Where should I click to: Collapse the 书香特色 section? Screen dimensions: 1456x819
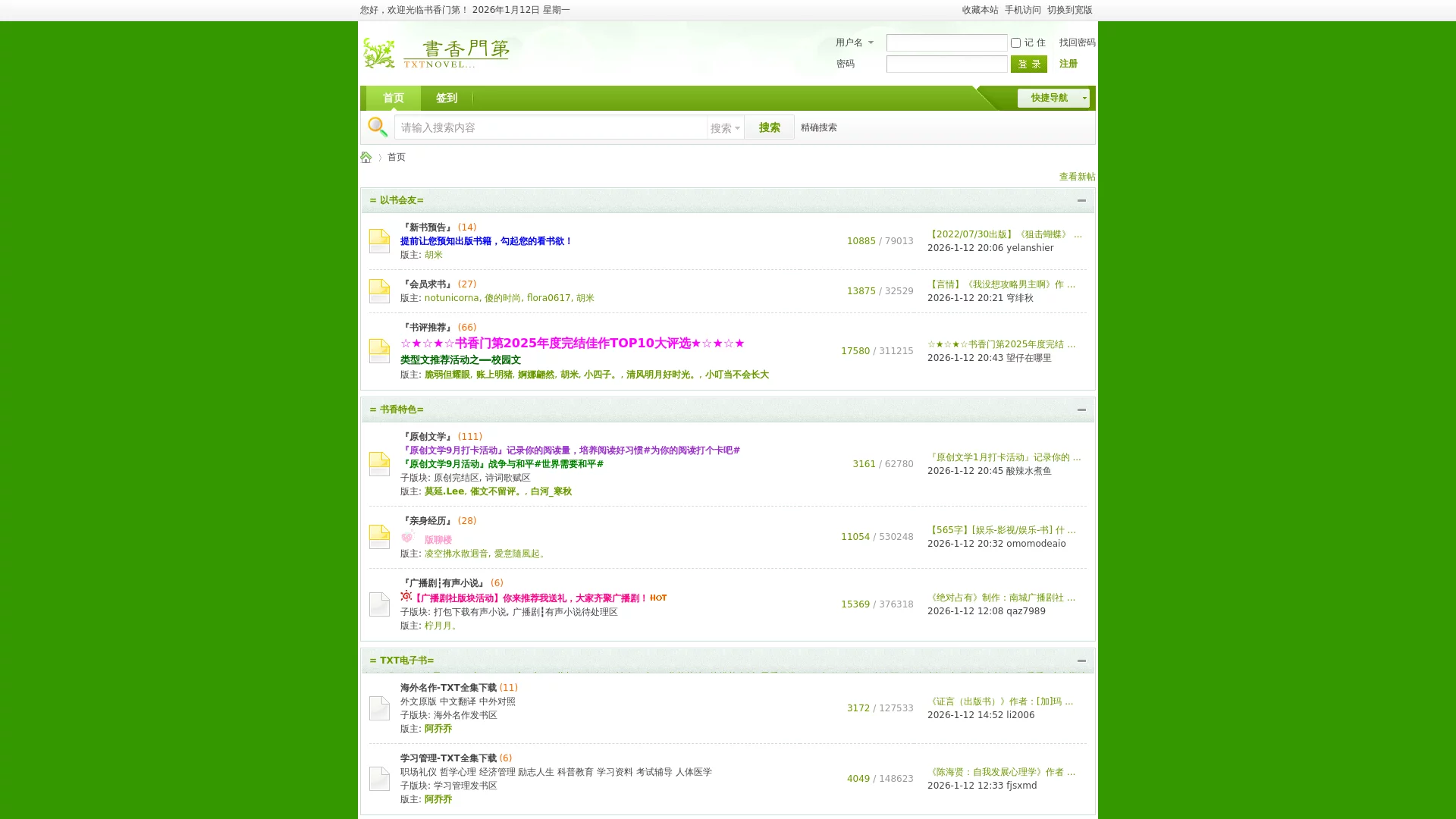(1081, 409)
